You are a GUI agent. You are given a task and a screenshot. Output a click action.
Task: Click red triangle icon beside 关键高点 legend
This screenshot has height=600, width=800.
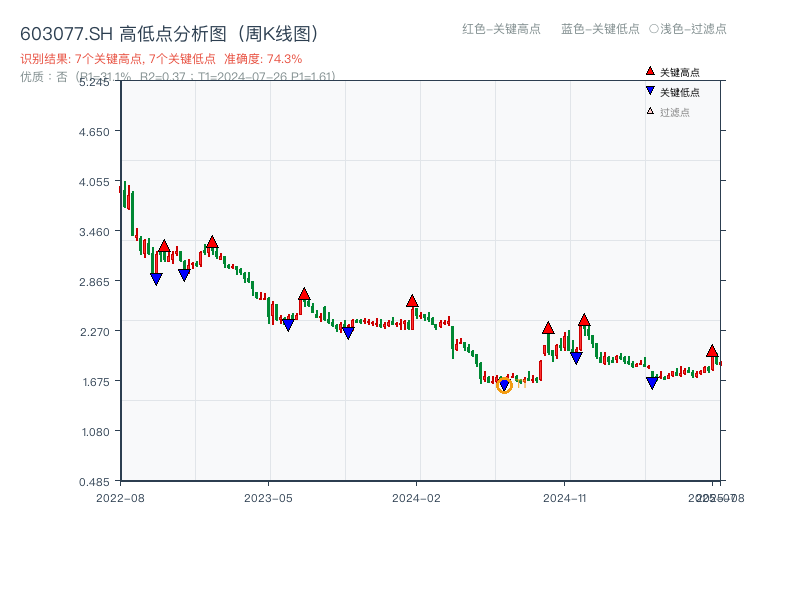click(650, 71)
